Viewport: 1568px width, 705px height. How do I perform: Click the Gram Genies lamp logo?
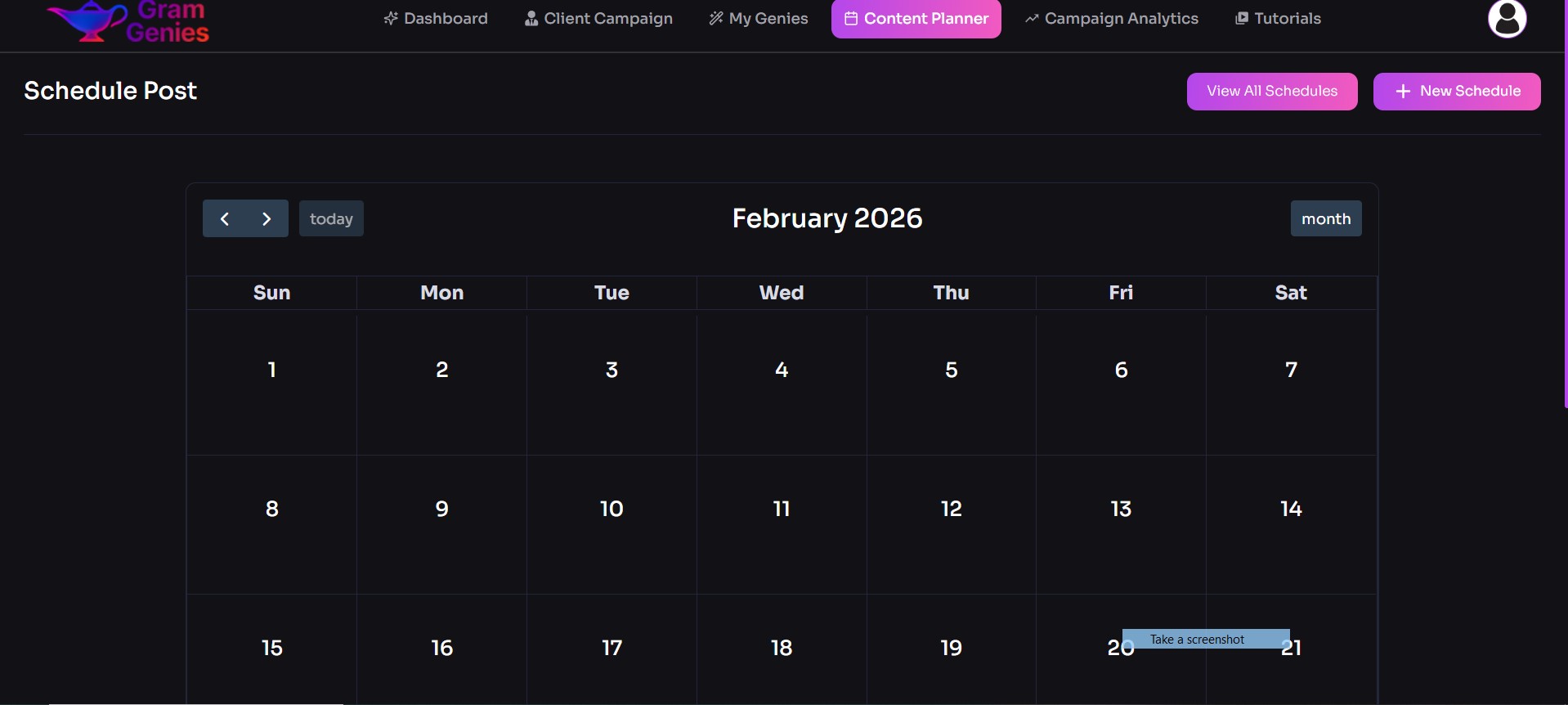(128, 20)
